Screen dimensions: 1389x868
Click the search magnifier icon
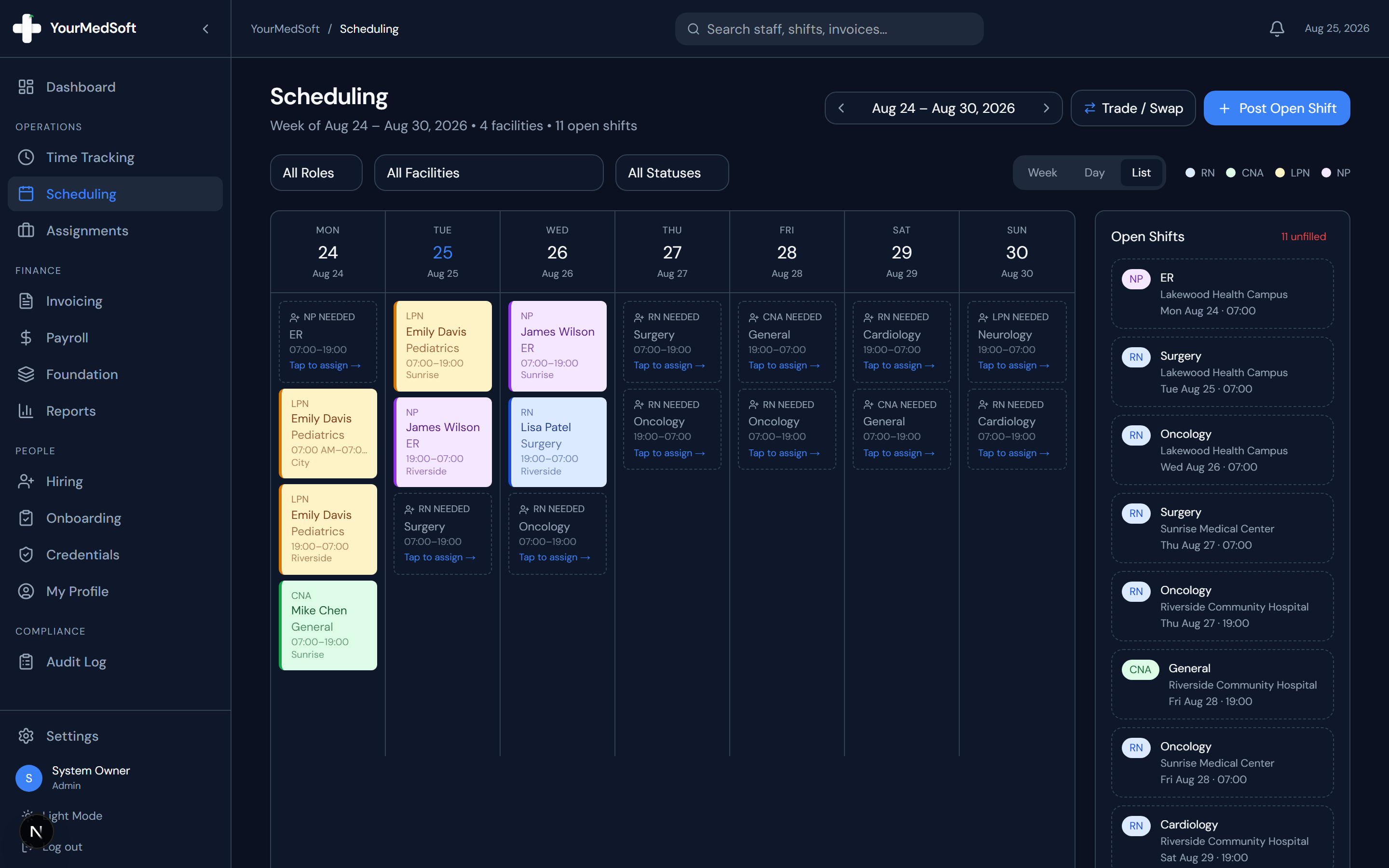click(x=694, y=29)
